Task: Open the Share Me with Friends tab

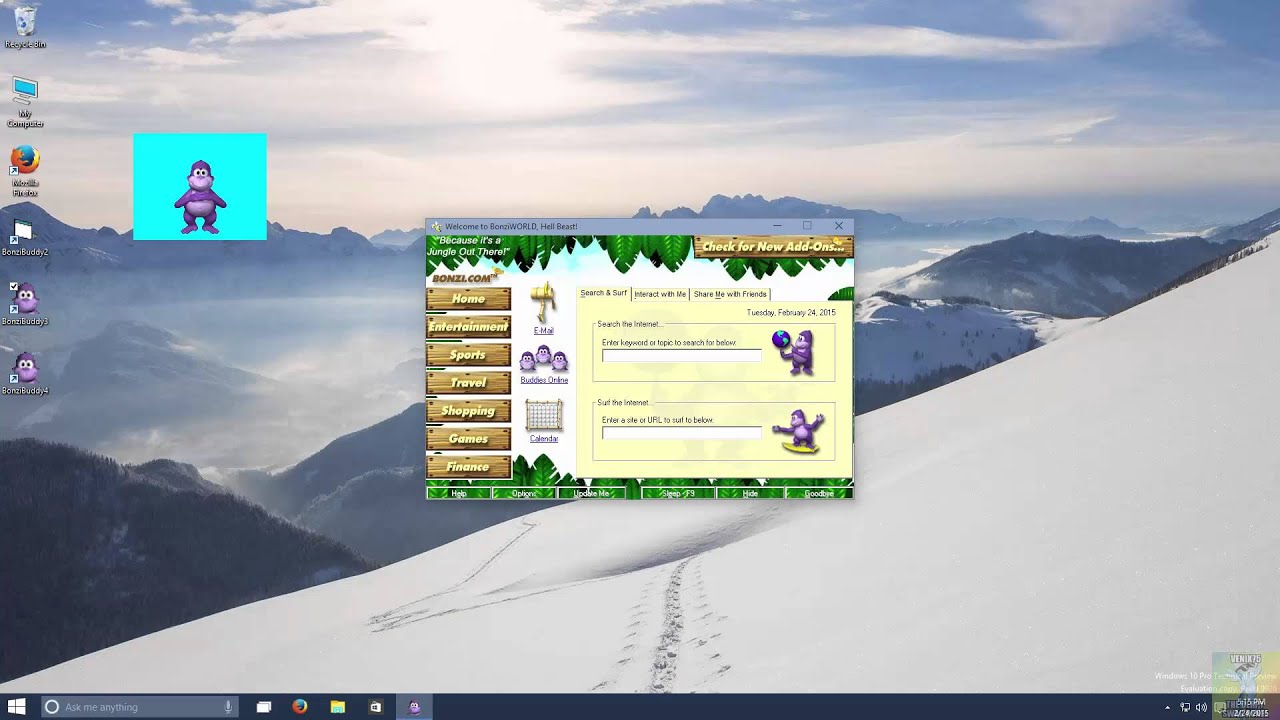Action: (x=730, y=294)
